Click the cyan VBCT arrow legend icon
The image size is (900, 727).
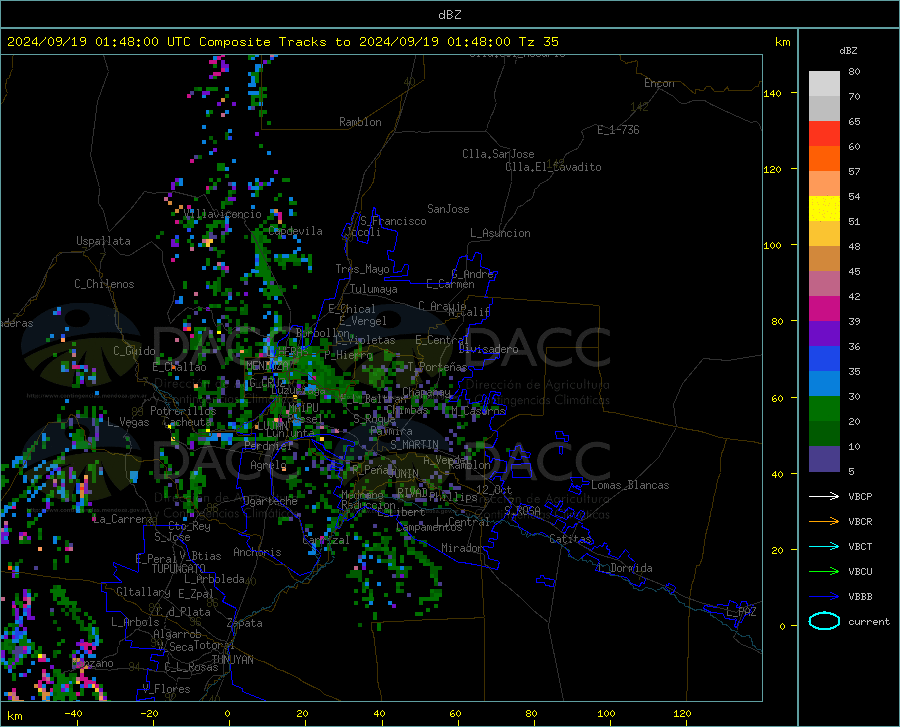[824, 546]
